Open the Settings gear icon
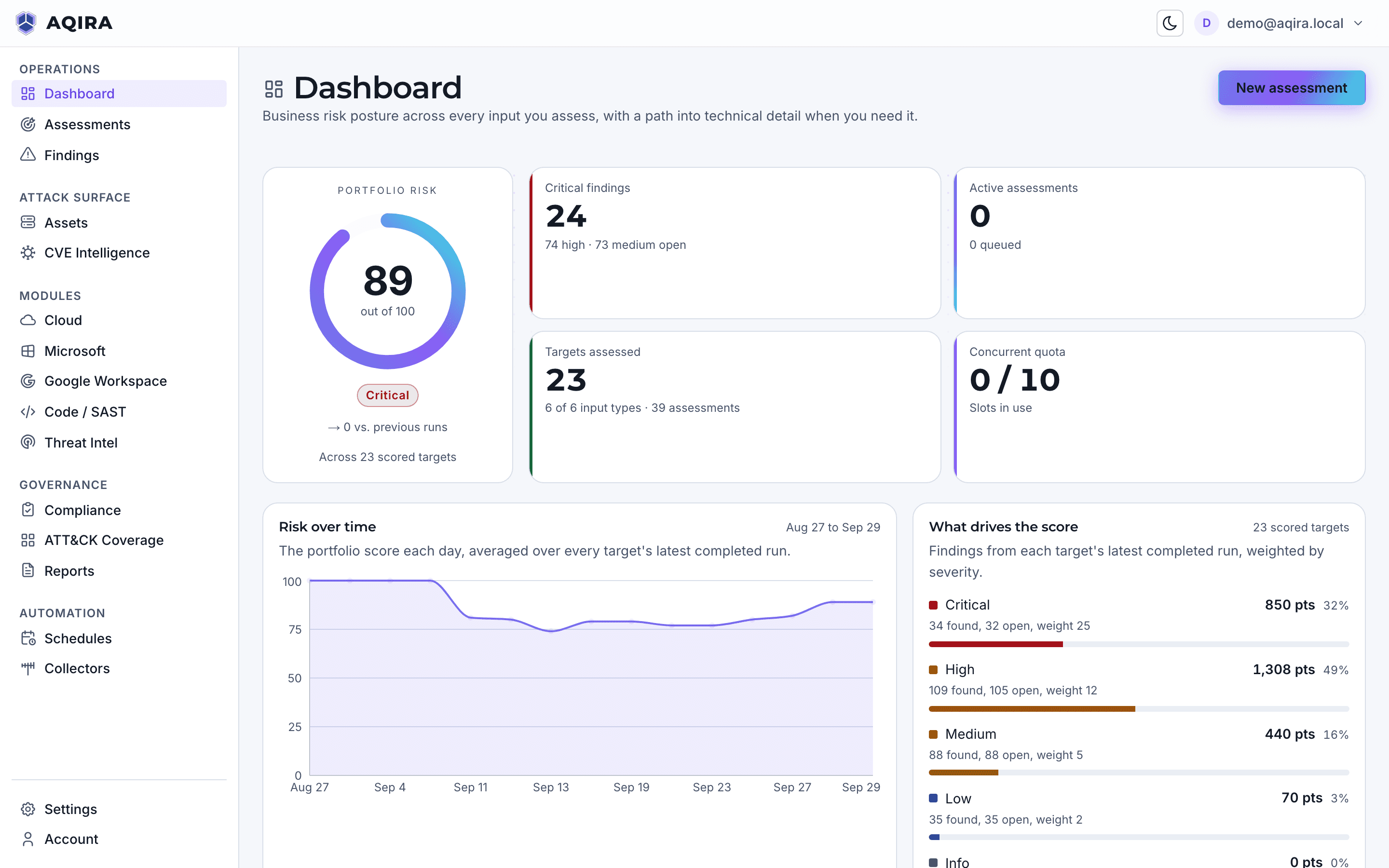This screenshot has width=1389, height=868. [28, 809]
